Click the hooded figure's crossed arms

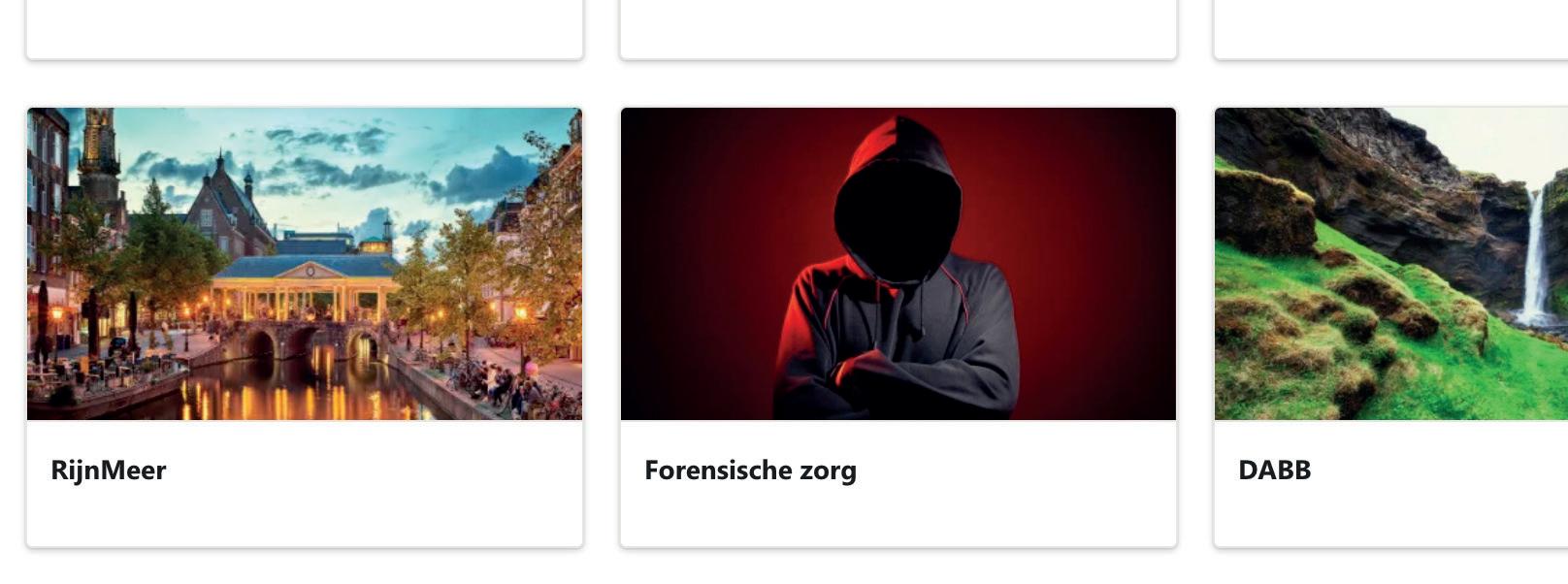(x=898, y=373)
